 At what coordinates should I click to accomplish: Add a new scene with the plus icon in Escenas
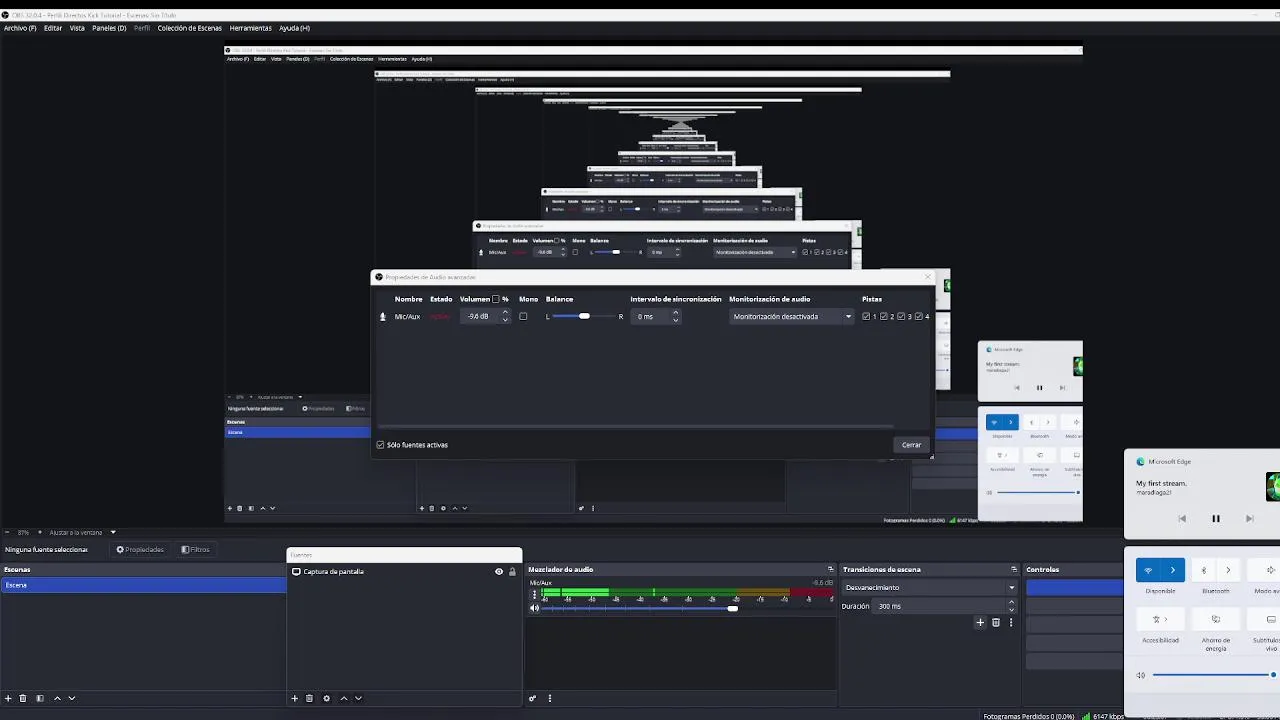(x=8, y=698)
